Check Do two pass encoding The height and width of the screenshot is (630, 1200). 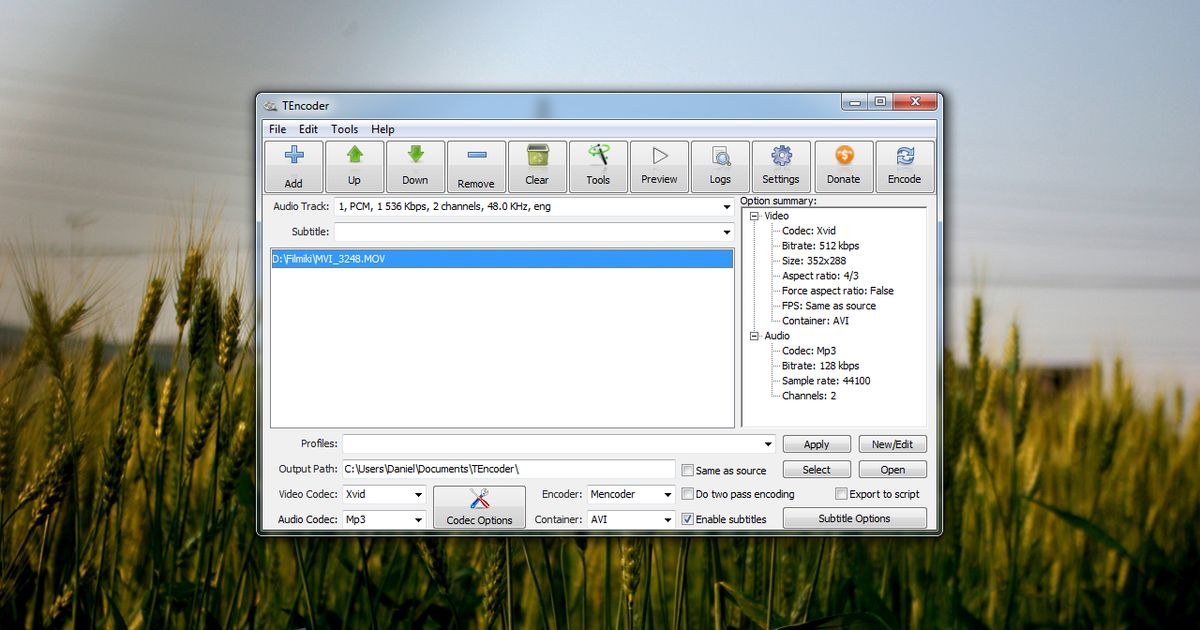[688, 494]
